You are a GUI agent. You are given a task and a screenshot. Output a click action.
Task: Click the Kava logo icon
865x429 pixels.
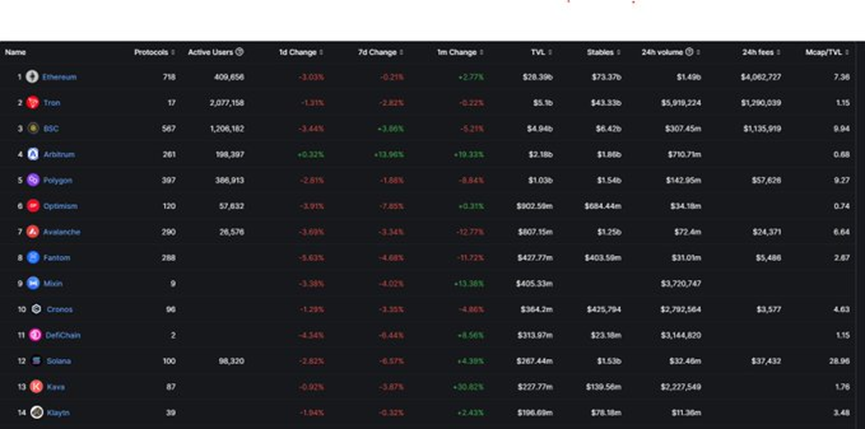pyautogui.click(x=37, y=386)
